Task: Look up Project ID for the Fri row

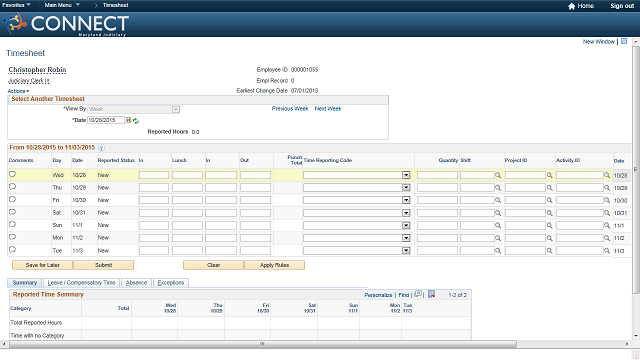Action: [x=550, y=200]
